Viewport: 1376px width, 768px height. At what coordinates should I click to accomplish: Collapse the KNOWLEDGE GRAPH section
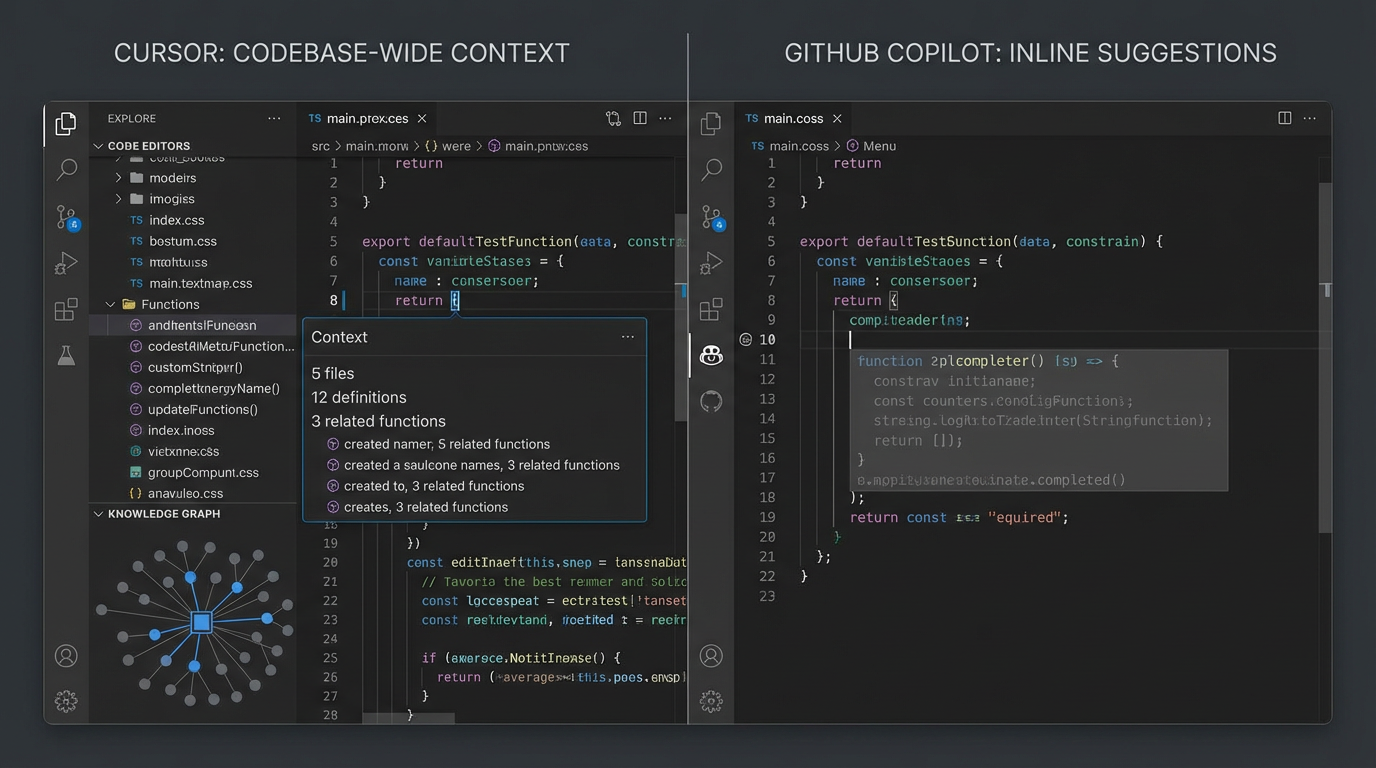(97, 513)
